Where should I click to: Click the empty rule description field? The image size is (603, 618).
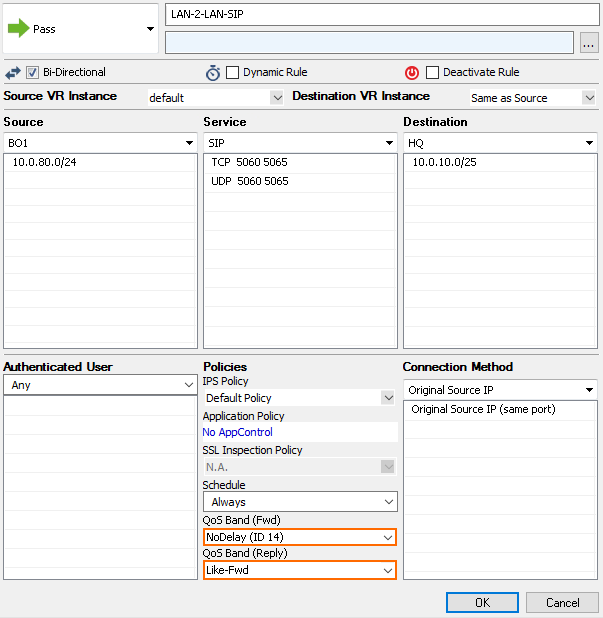[x=369, y=43]
